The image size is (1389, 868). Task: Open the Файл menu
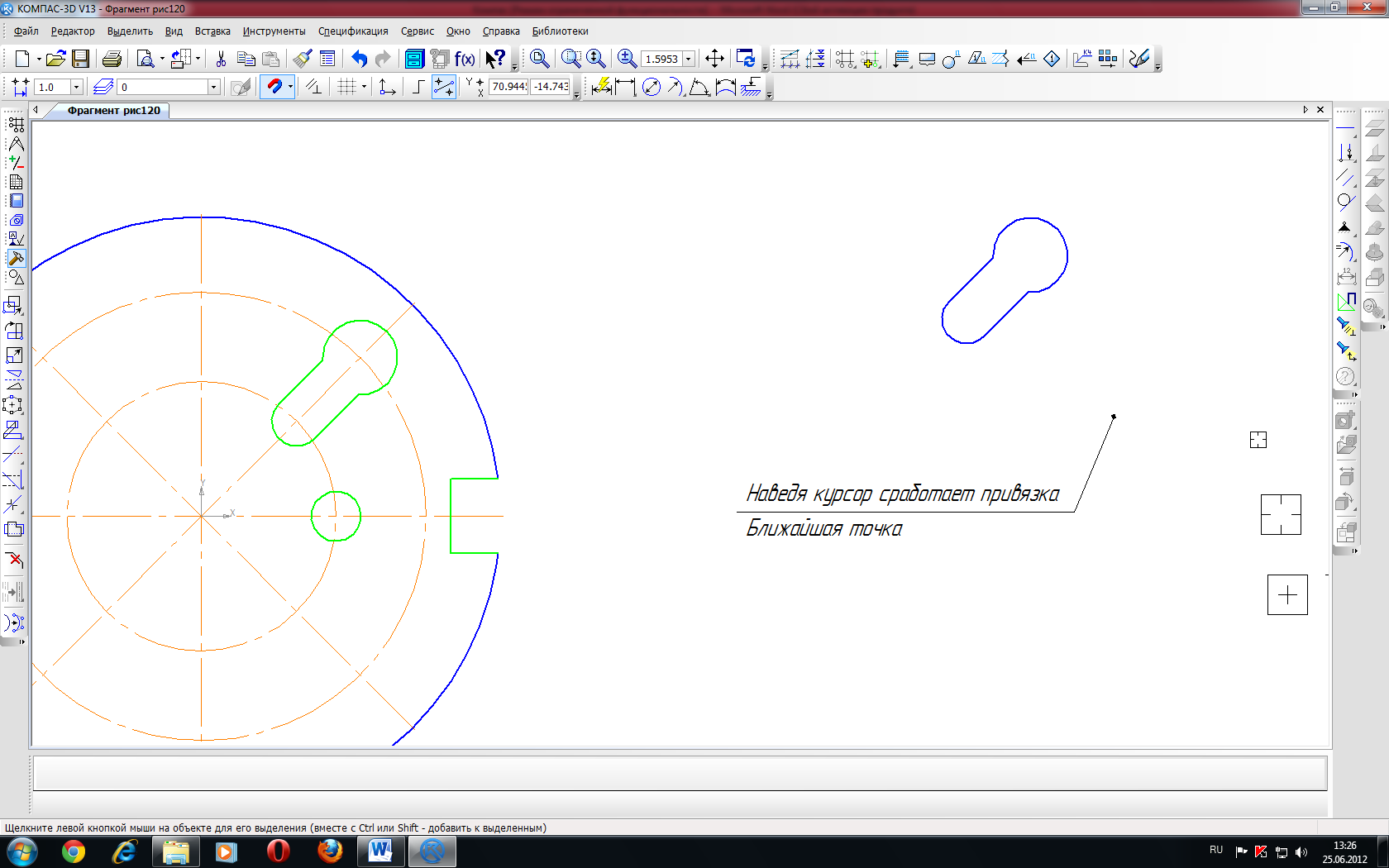pos(26,31)
